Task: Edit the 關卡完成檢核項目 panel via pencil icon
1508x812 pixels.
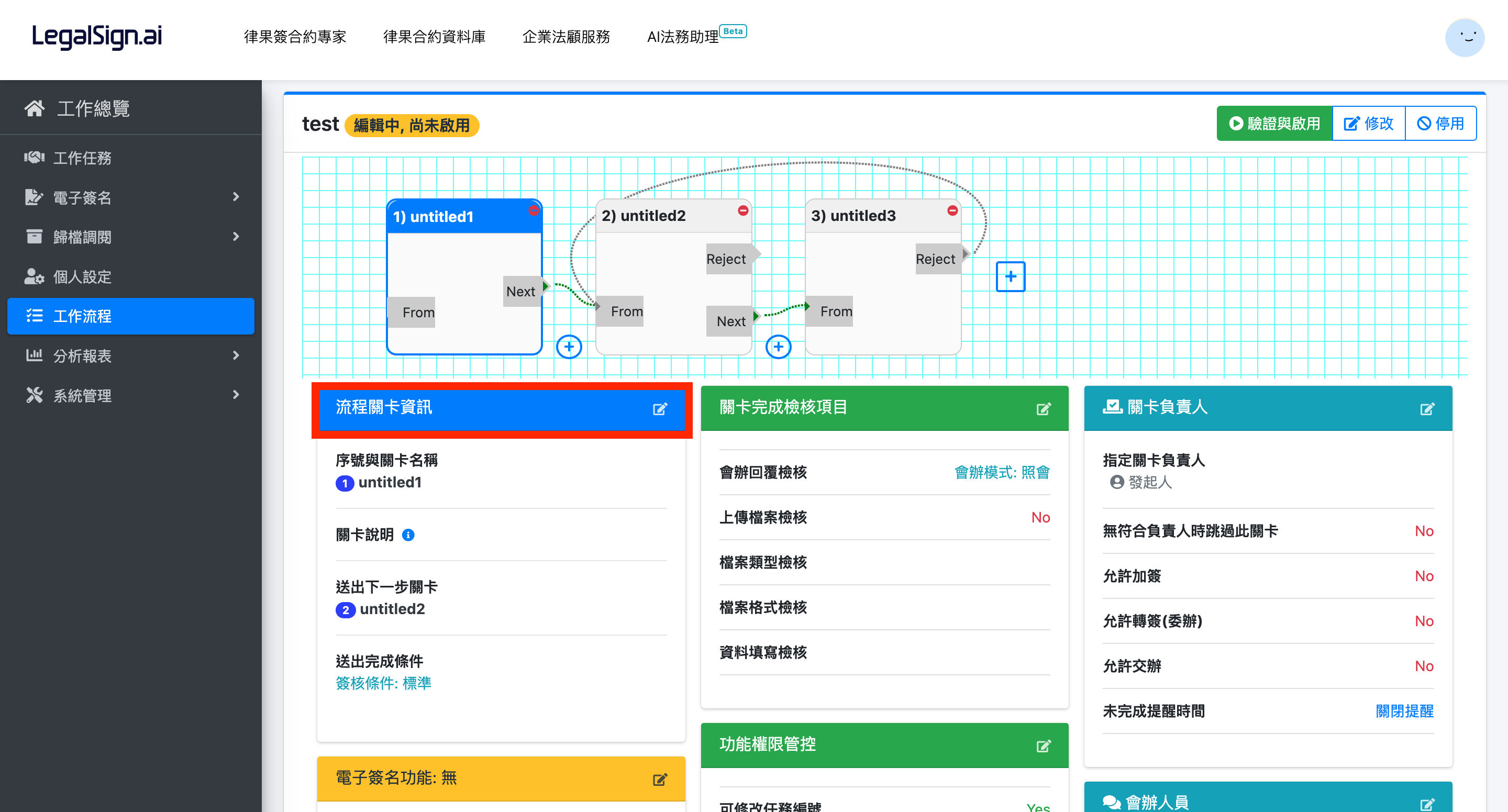Action: click(x=1043, y=409)
